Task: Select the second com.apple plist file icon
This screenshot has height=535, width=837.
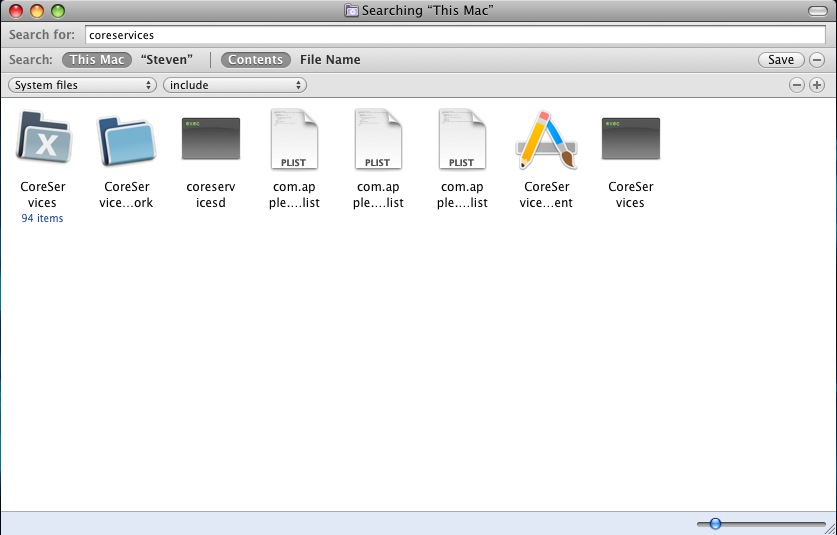Action: pos(378,139)
